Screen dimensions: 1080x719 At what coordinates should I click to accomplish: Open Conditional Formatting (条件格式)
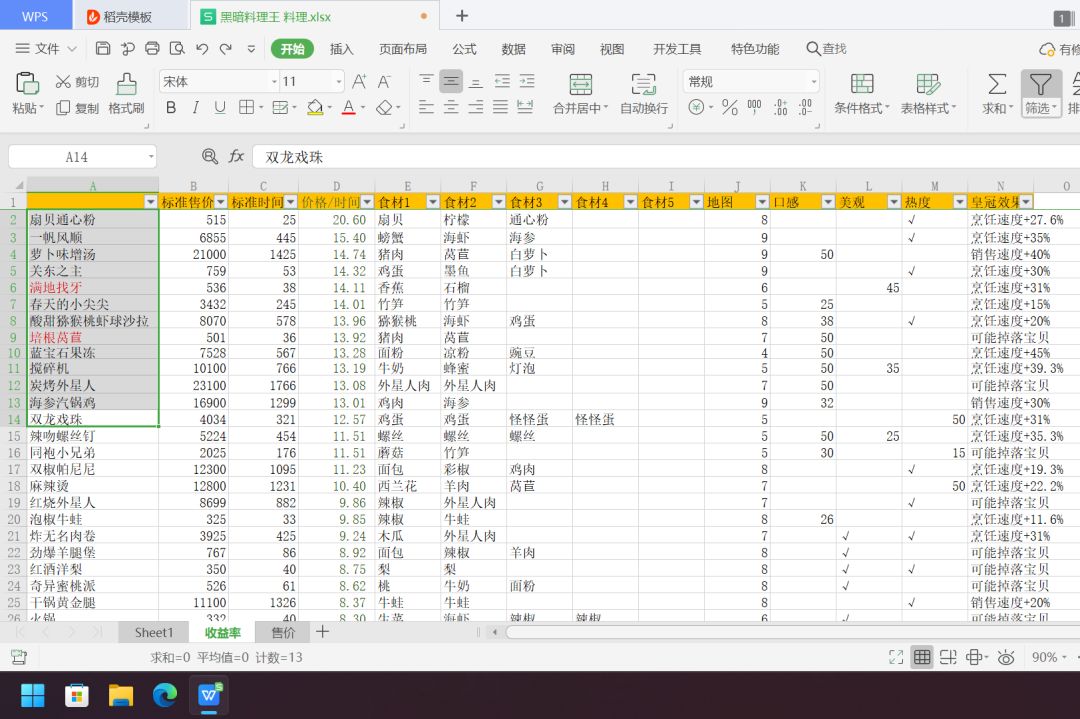coord(861,84)
